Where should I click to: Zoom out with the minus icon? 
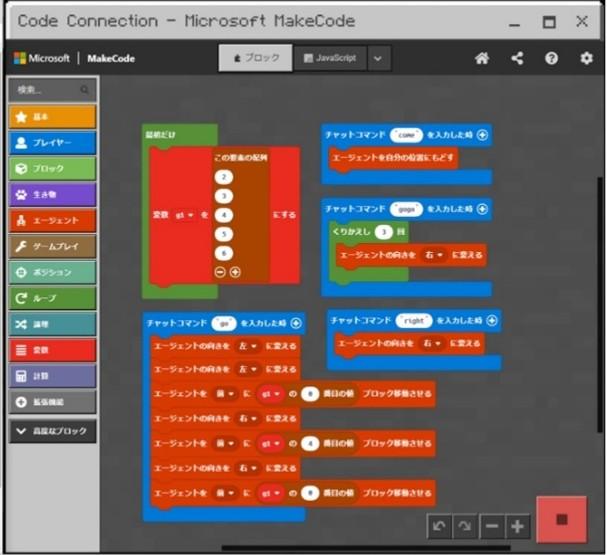point(491,526)
